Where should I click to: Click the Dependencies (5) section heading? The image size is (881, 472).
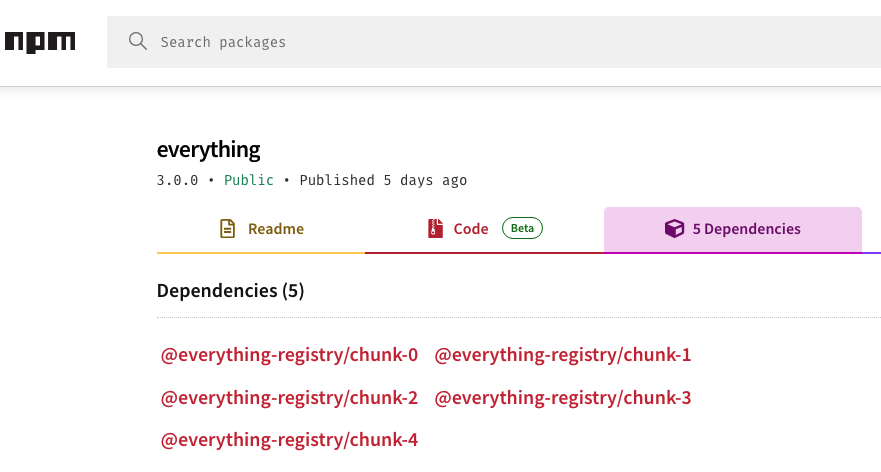click(230, 291)
